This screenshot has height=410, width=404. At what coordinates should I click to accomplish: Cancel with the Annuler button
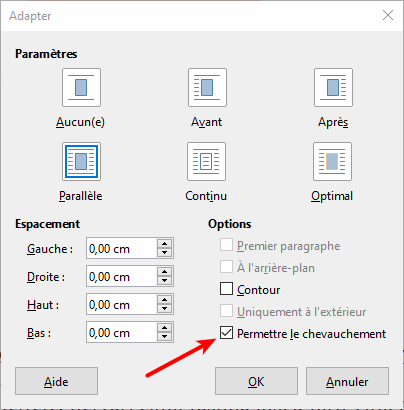[x=347, y=381]
